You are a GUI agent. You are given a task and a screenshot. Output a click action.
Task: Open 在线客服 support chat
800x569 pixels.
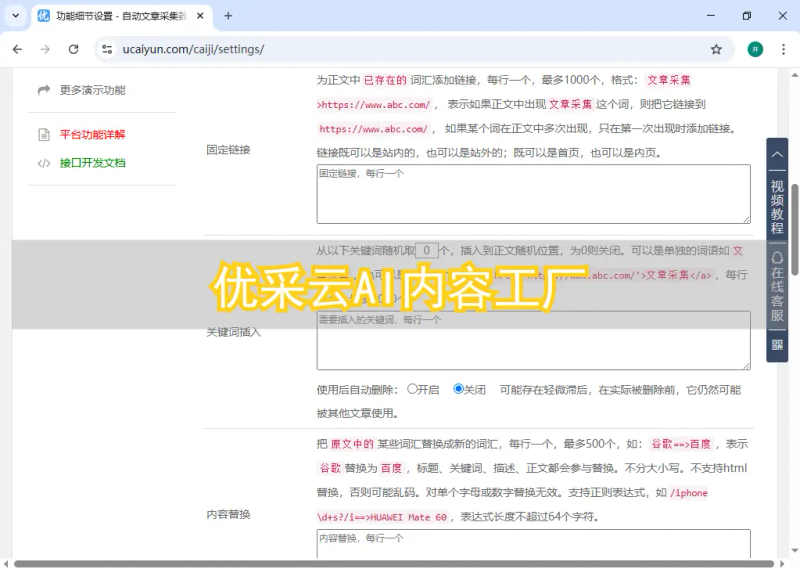[777, 287]
